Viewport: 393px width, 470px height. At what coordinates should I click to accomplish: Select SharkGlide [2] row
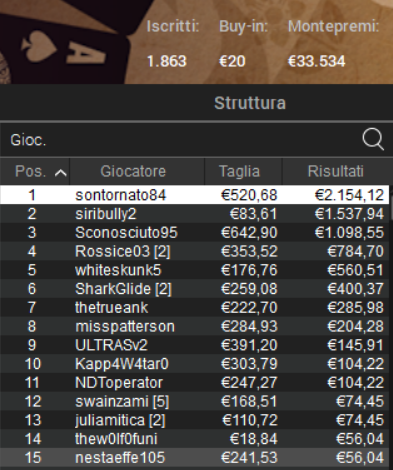tap(195, 288)
